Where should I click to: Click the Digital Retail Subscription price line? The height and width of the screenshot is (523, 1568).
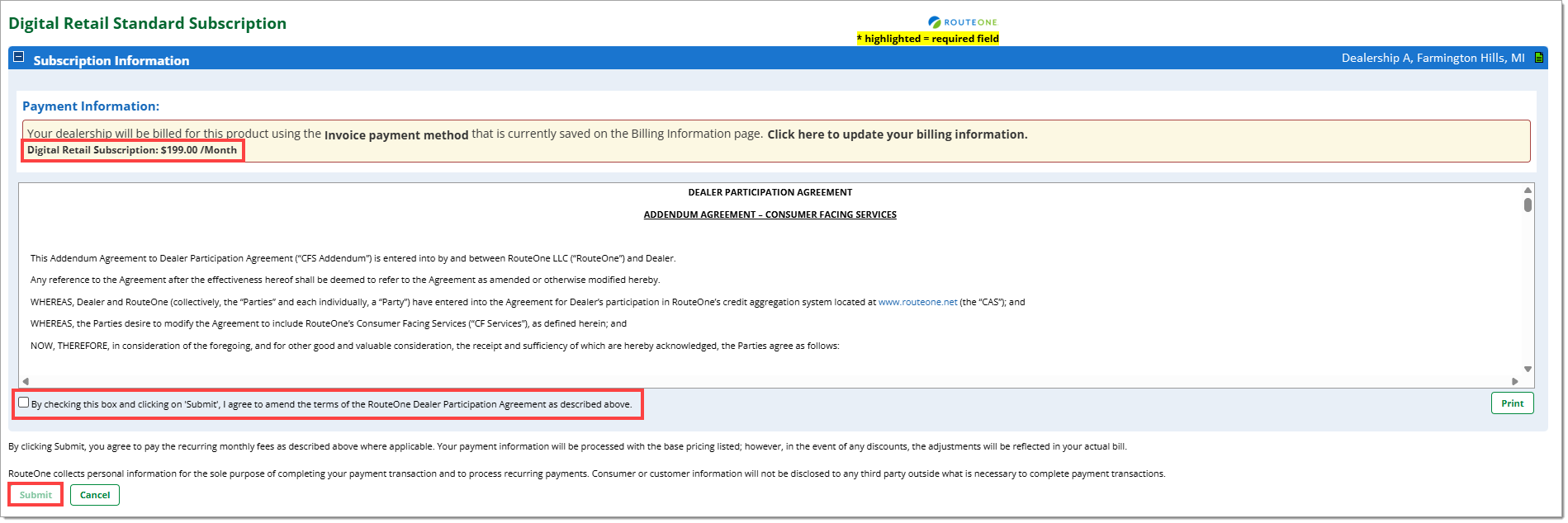click(x=132, y=150)
